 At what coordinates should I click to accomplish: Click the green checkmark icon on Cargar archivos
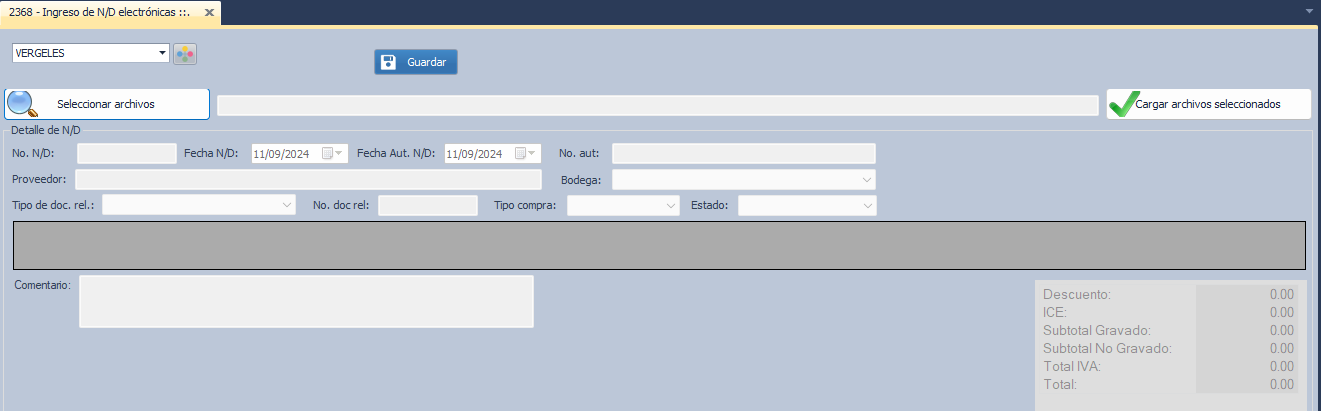pos(1123,104)
